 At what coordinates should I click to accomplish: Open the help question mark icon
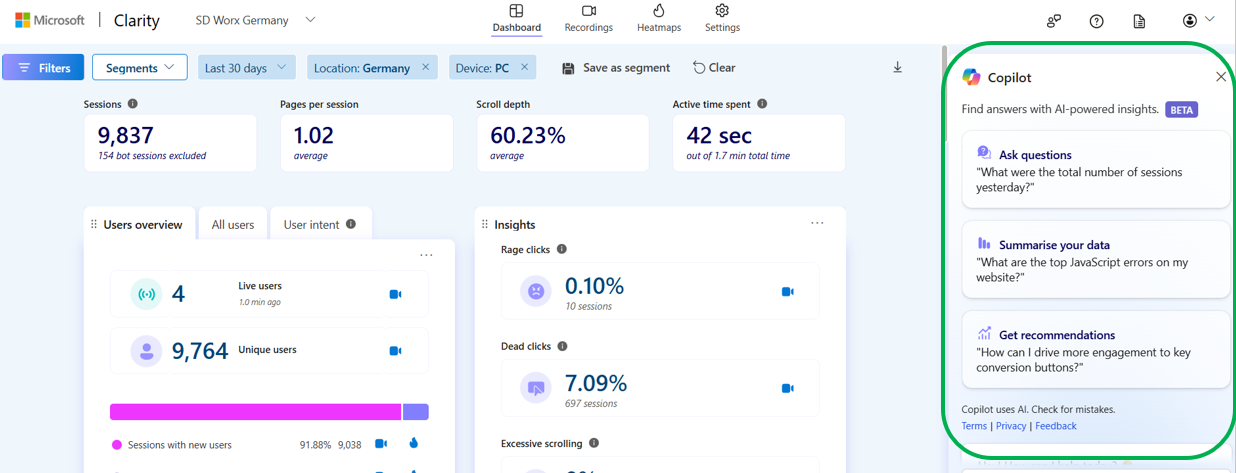[x=1096, y=21]
